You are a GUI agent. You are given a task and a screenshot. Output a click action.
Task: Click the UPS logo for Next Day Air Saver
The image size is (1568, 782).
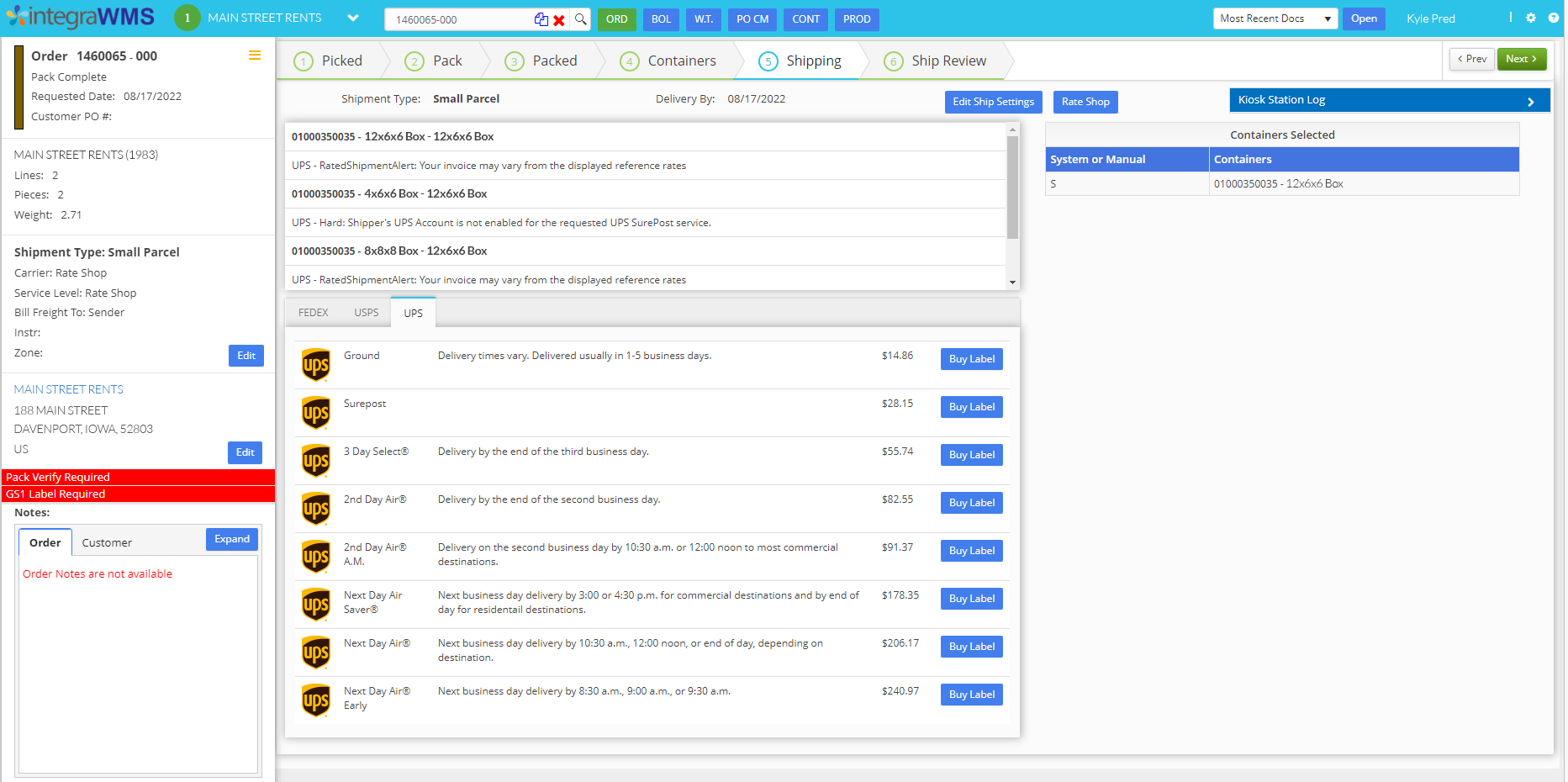[x=316, y=605]
